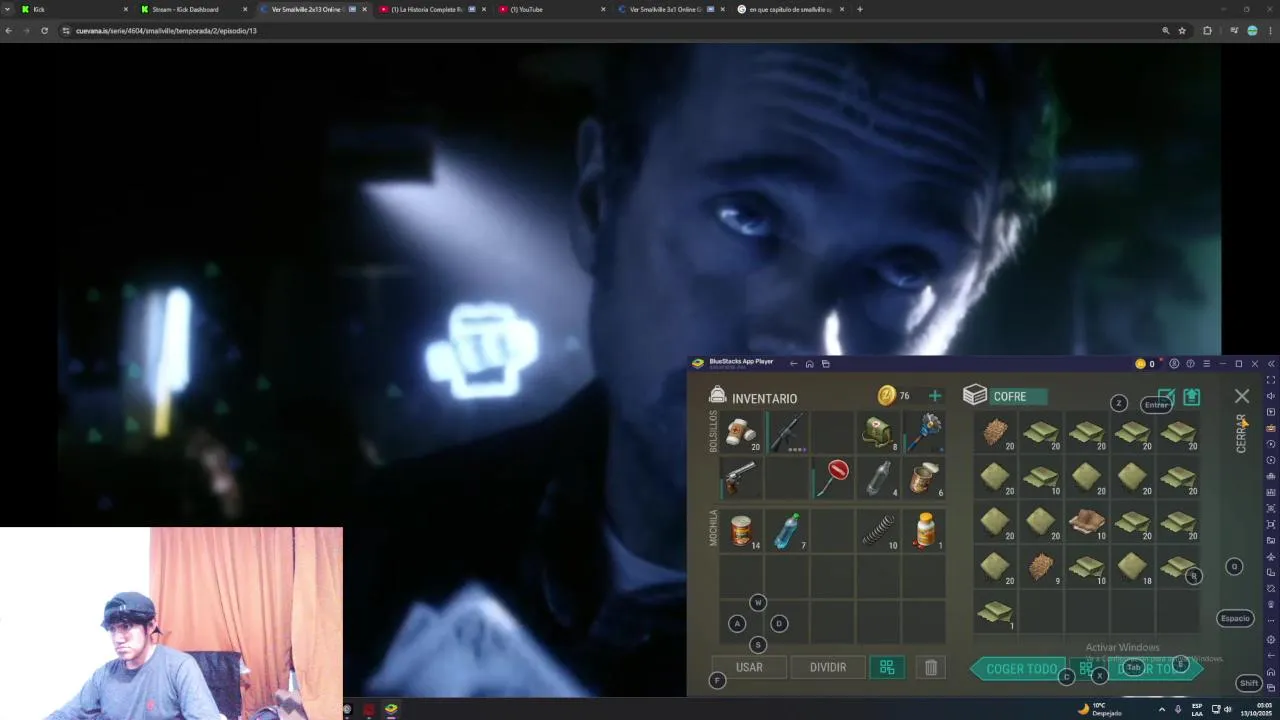Viewport: 1280px width, 720px height.
Task: Click the webcam overlay thumbnail
Action: pos(171,623)
